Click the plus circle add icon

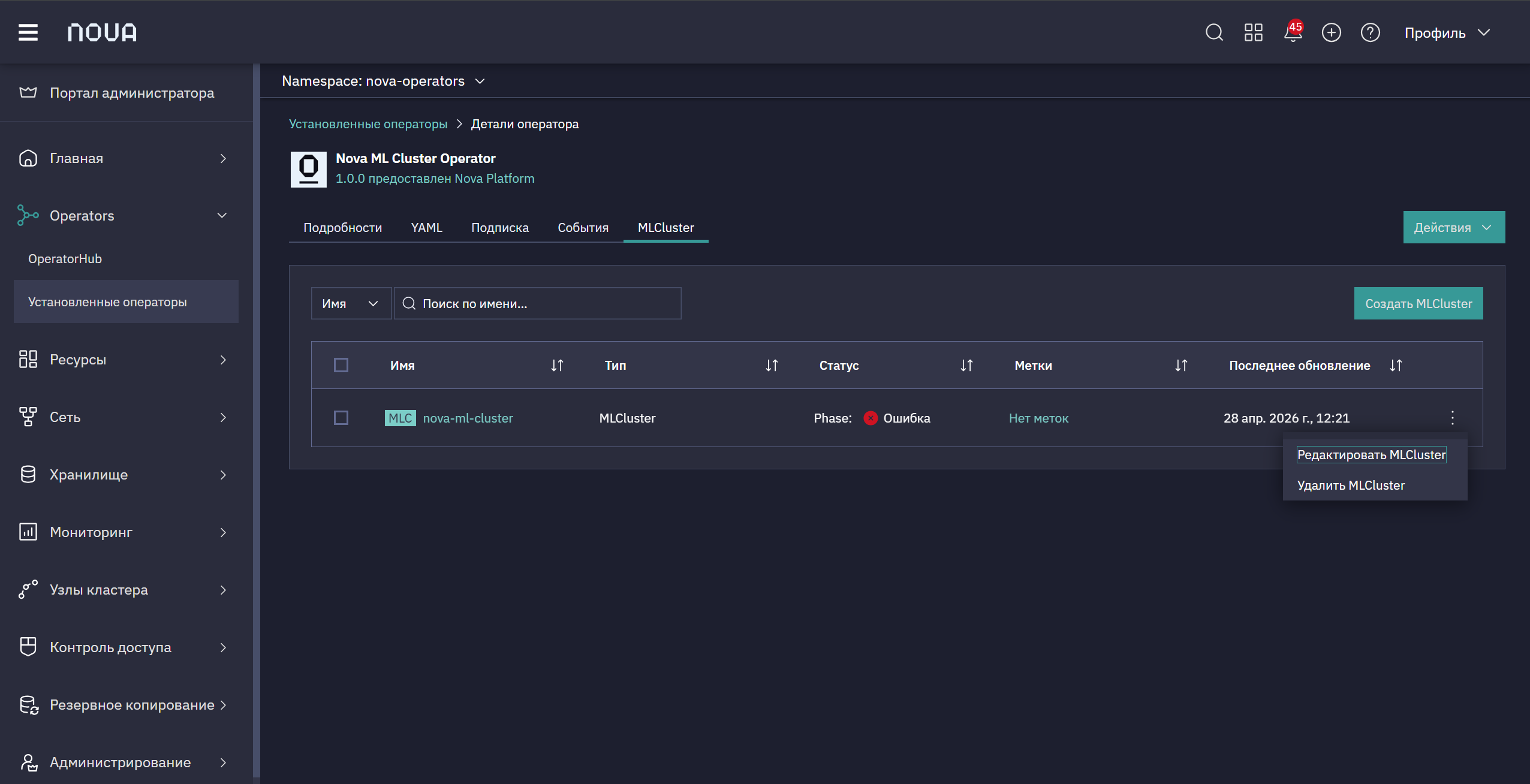pyautogui.click(x=1331, y=32)
